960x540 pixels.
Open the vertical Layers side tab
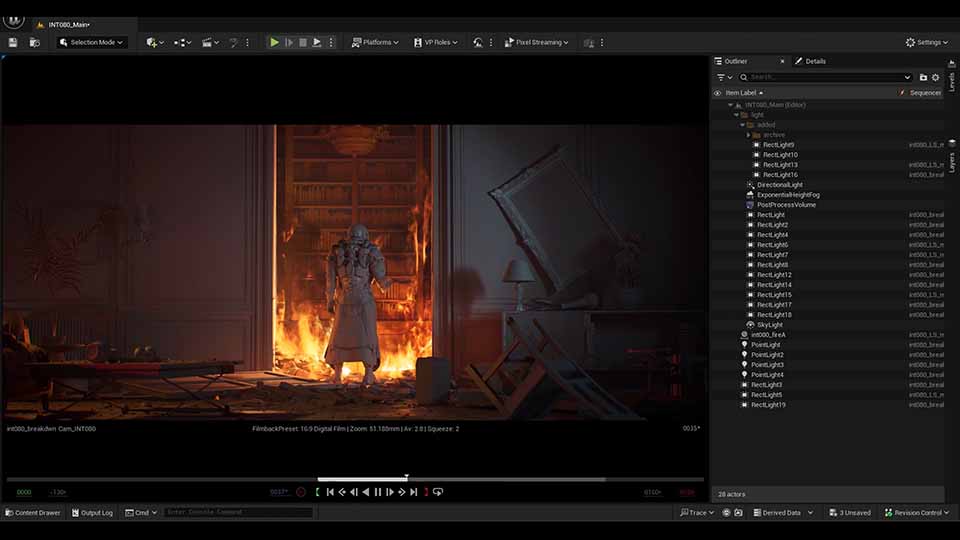click(x=952, y=161)
